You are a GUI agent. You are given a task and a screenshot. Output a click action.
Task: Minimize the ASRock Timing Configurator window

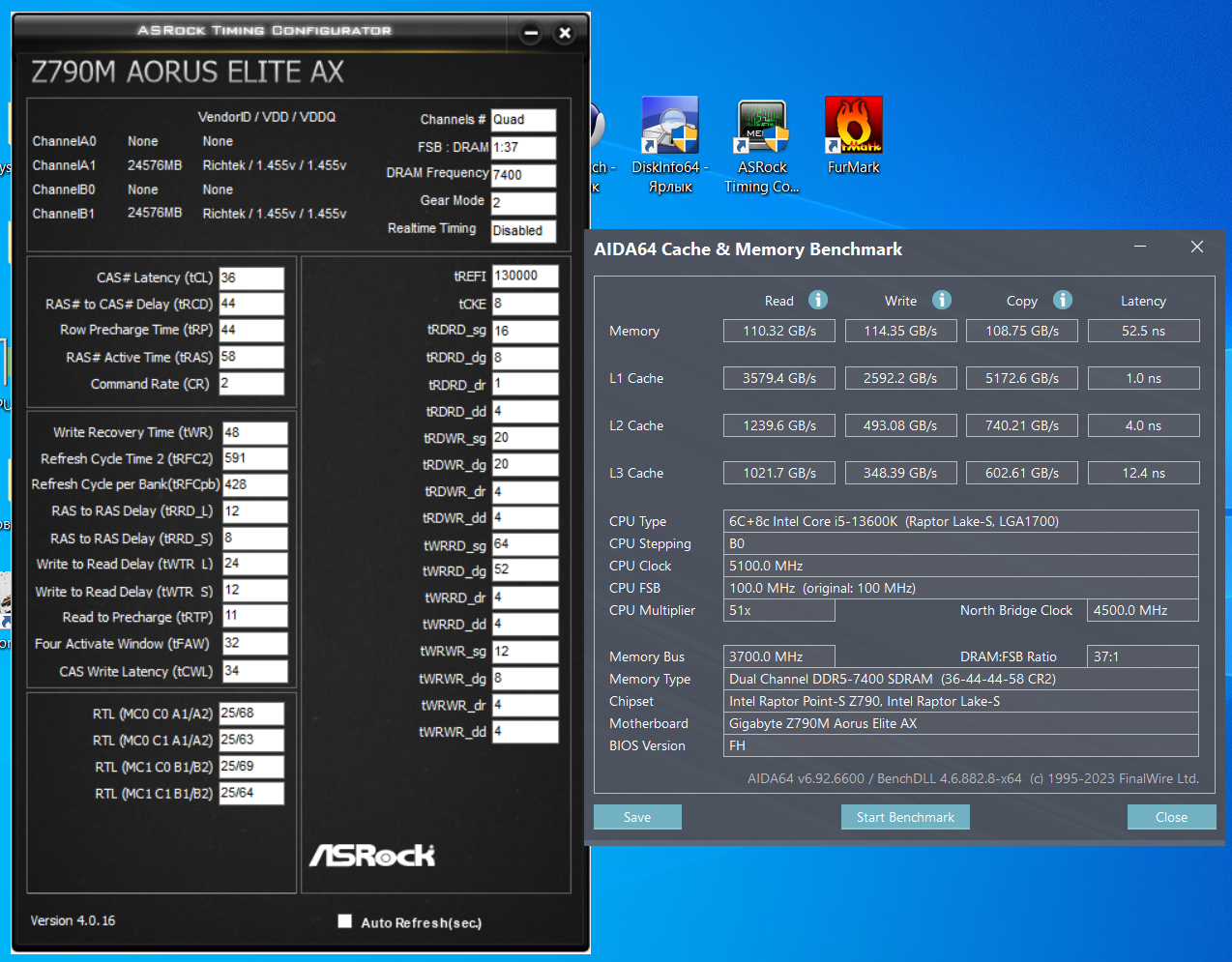pyautogui.click(x=531, y=33)
